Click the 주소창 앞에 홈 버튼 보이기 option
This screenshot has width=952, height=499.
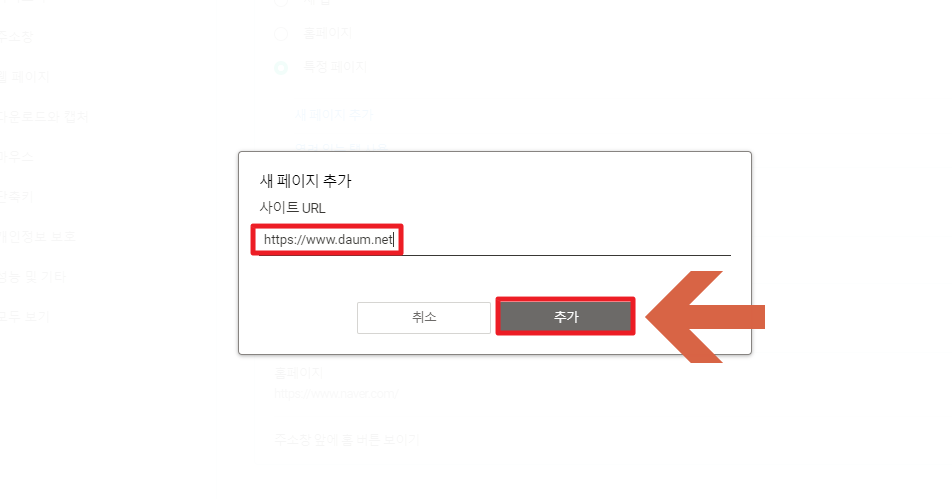click(347, 440)
